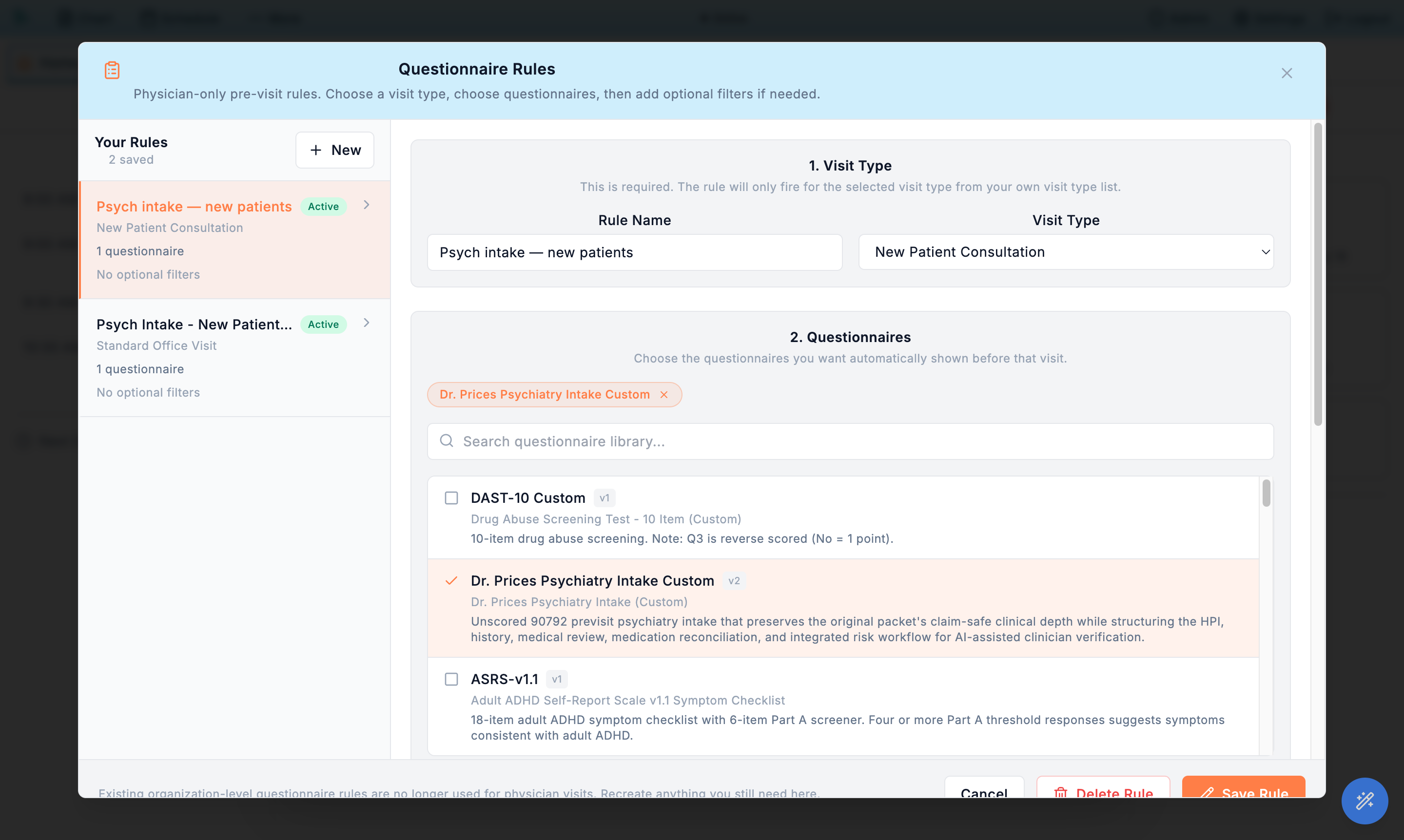Expand chevron for New Patient Consultation rule
This screenshot has width=1404, height=840.
point(367,205)
